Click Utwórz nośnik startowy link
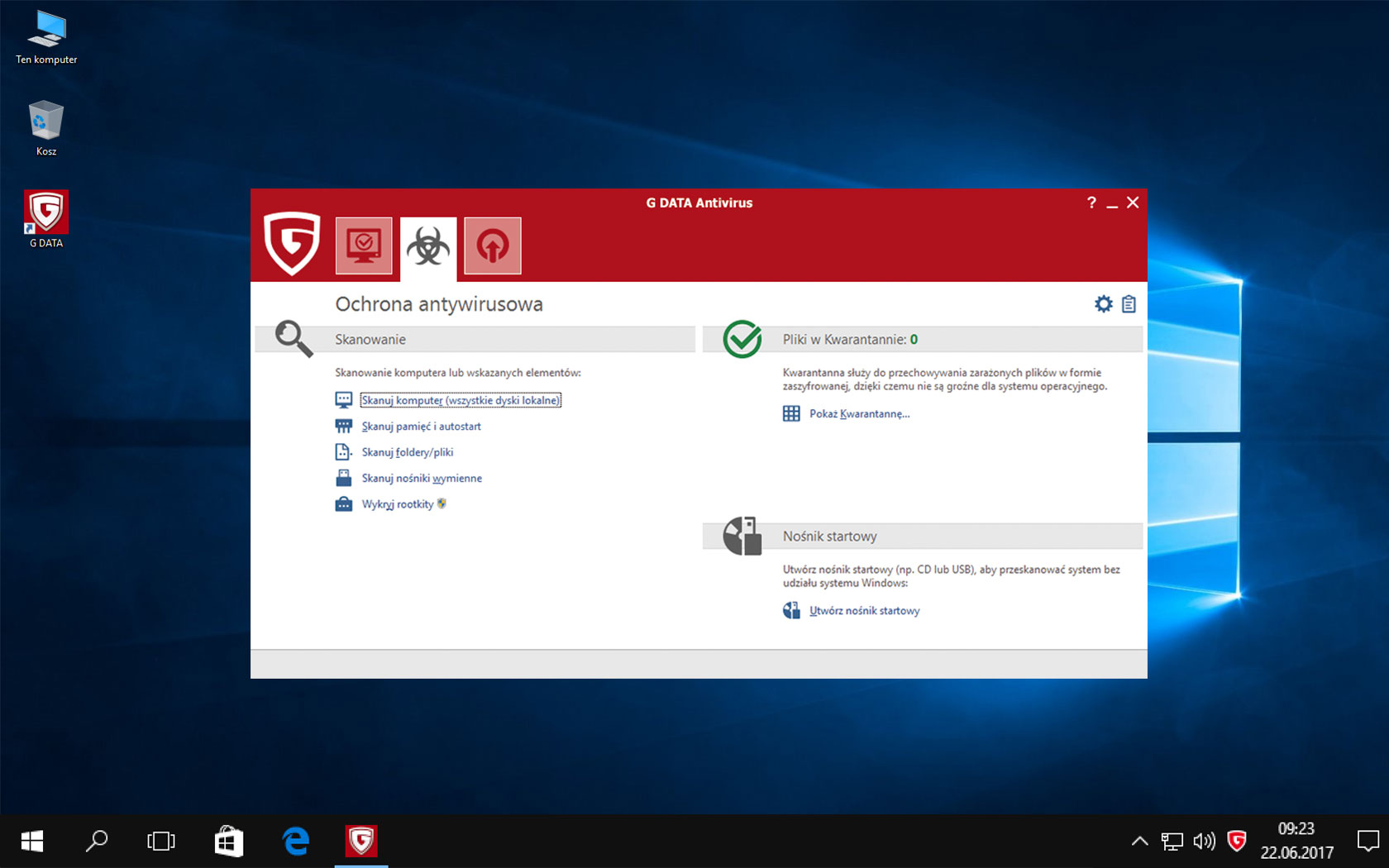 (864, 611)
